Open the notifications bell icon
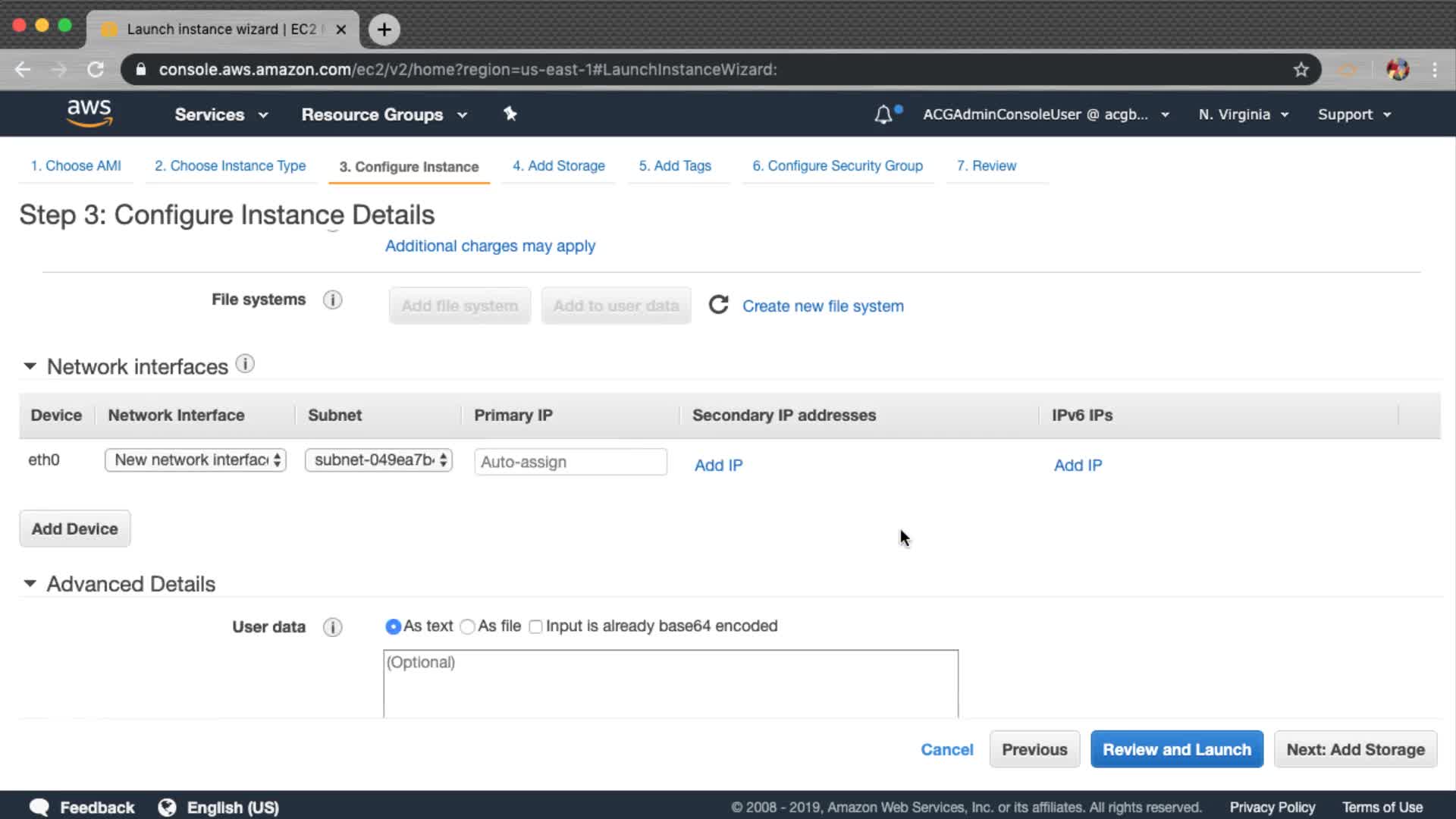 883,115
